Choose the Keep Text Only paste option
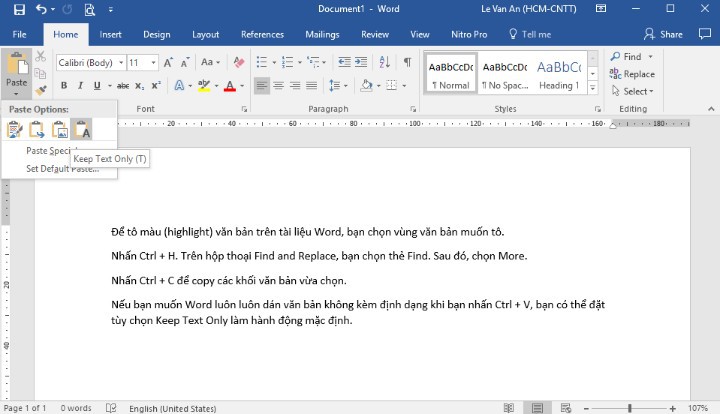Screen dimensions: 720x414 pos(81,129)
